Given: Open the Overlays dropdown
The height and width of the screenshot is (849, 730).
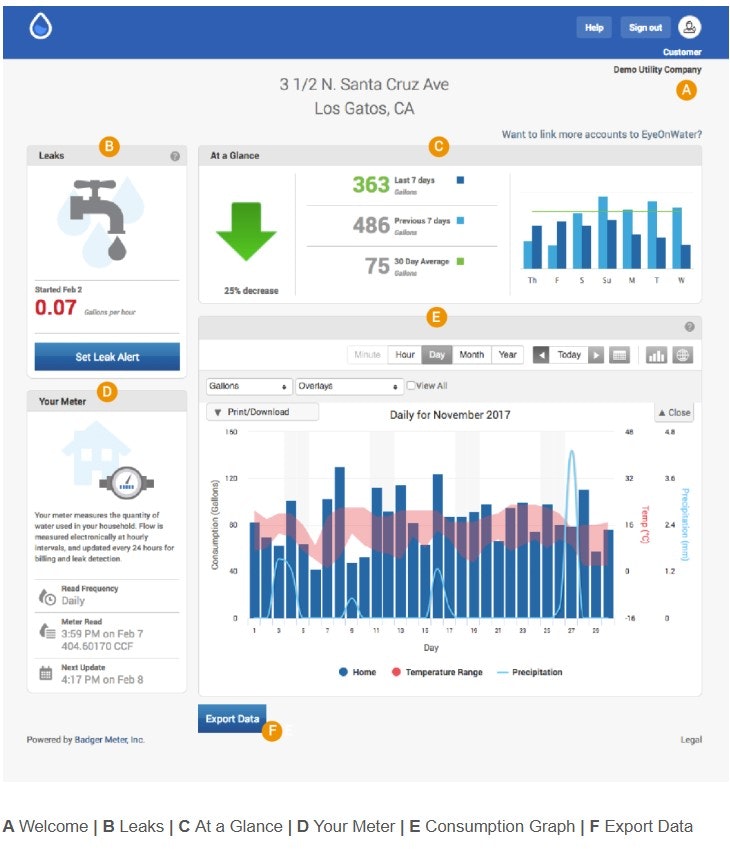Looking at the screenshot, I should tap(347, 385).
